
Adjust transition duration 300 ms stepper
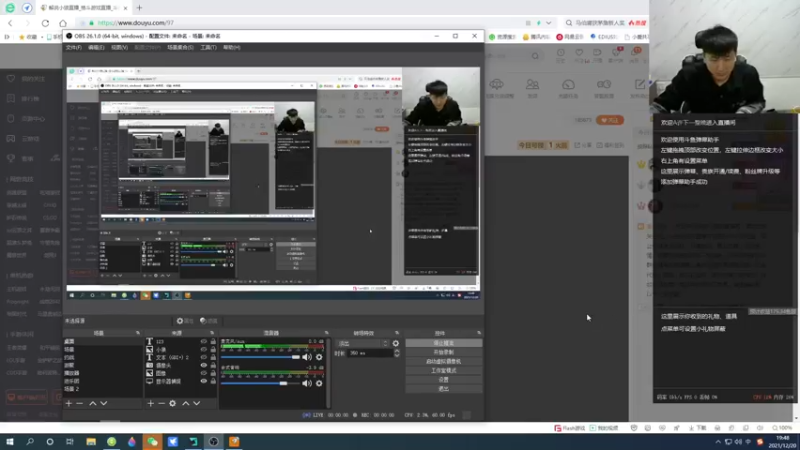(x=396, y=353)
